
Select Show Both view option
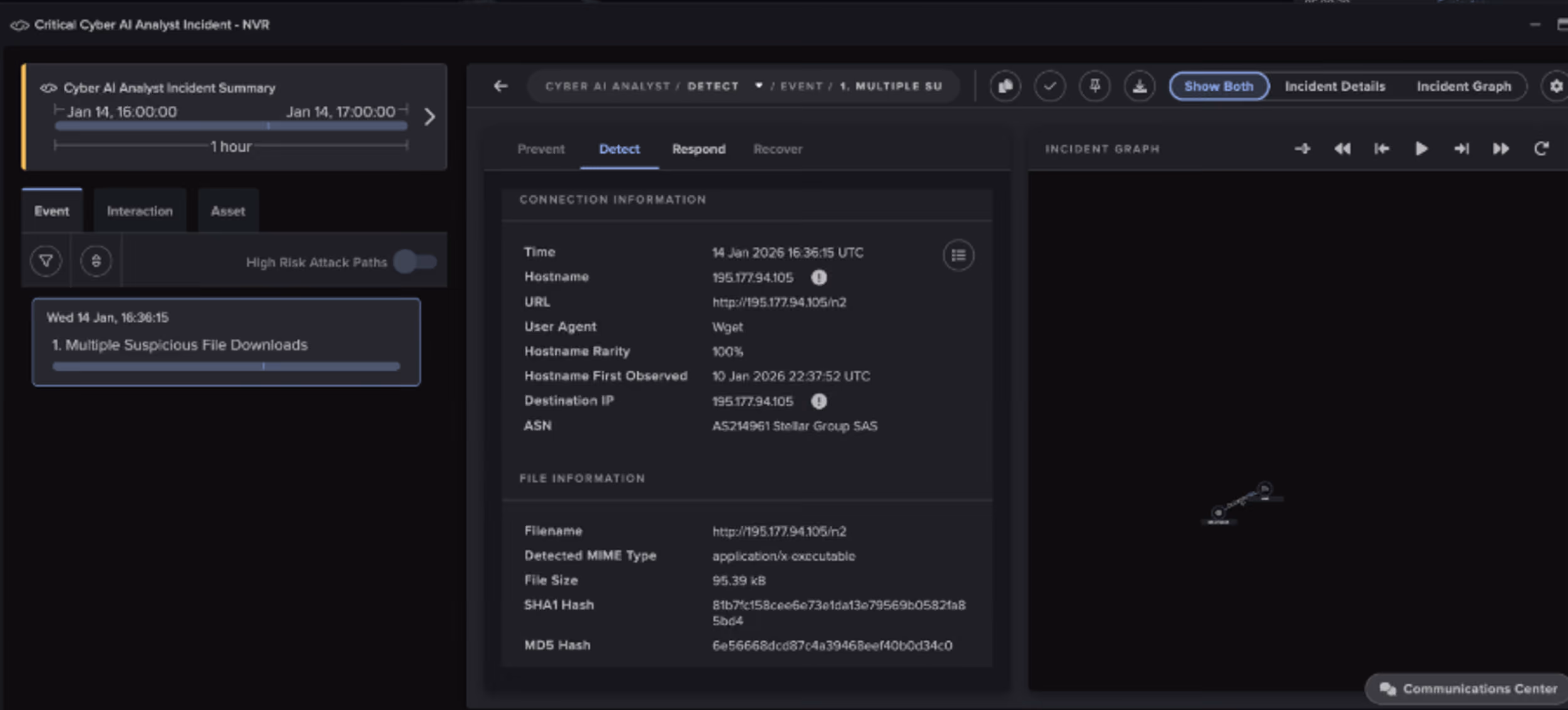(x=1219, y=86)
